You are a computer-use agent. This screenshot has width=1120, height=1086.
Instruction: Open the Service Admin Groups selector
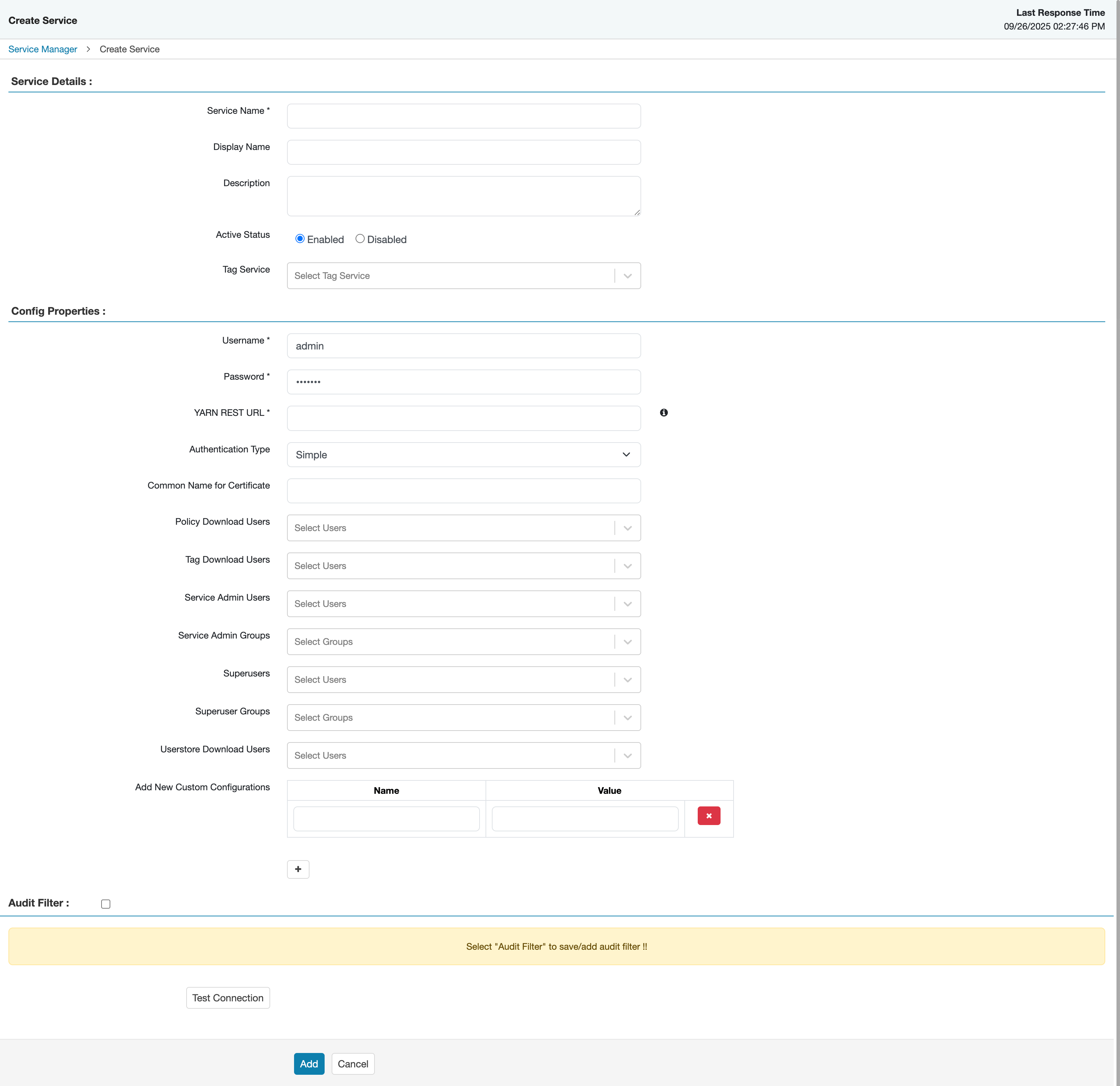point(627,641)
